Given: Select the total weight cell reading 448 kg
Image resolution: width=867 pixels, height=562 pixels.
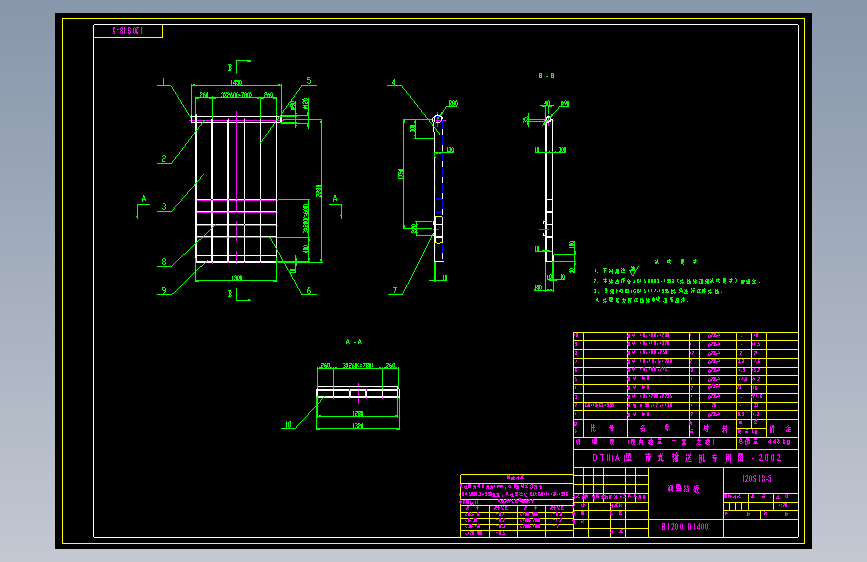Looking at the screenshot, I should point(767,442).
